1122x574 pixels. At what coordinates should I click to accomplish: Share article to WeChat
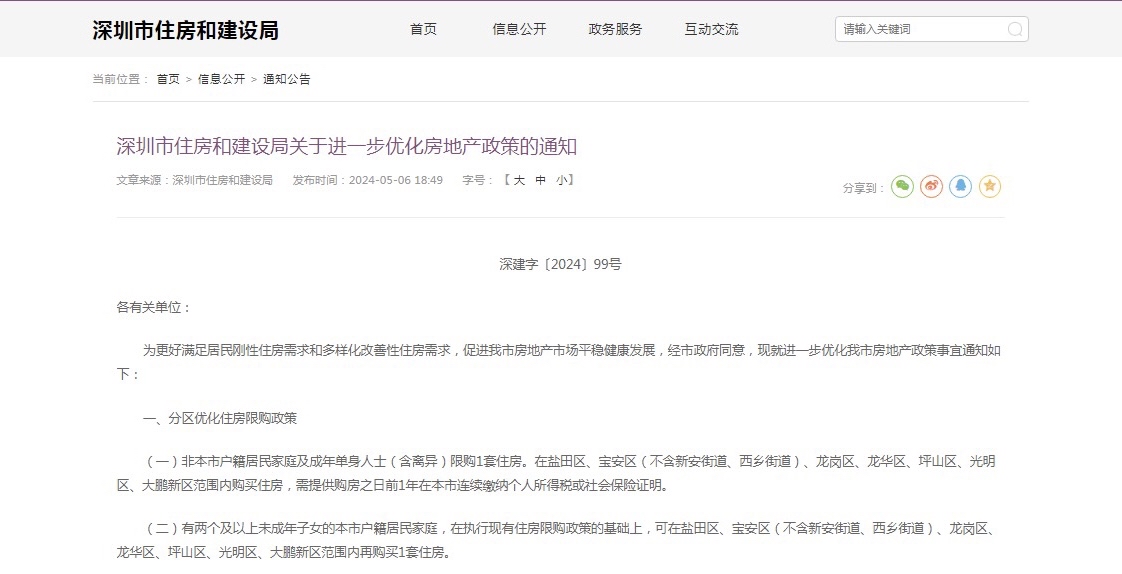[903, 186]
